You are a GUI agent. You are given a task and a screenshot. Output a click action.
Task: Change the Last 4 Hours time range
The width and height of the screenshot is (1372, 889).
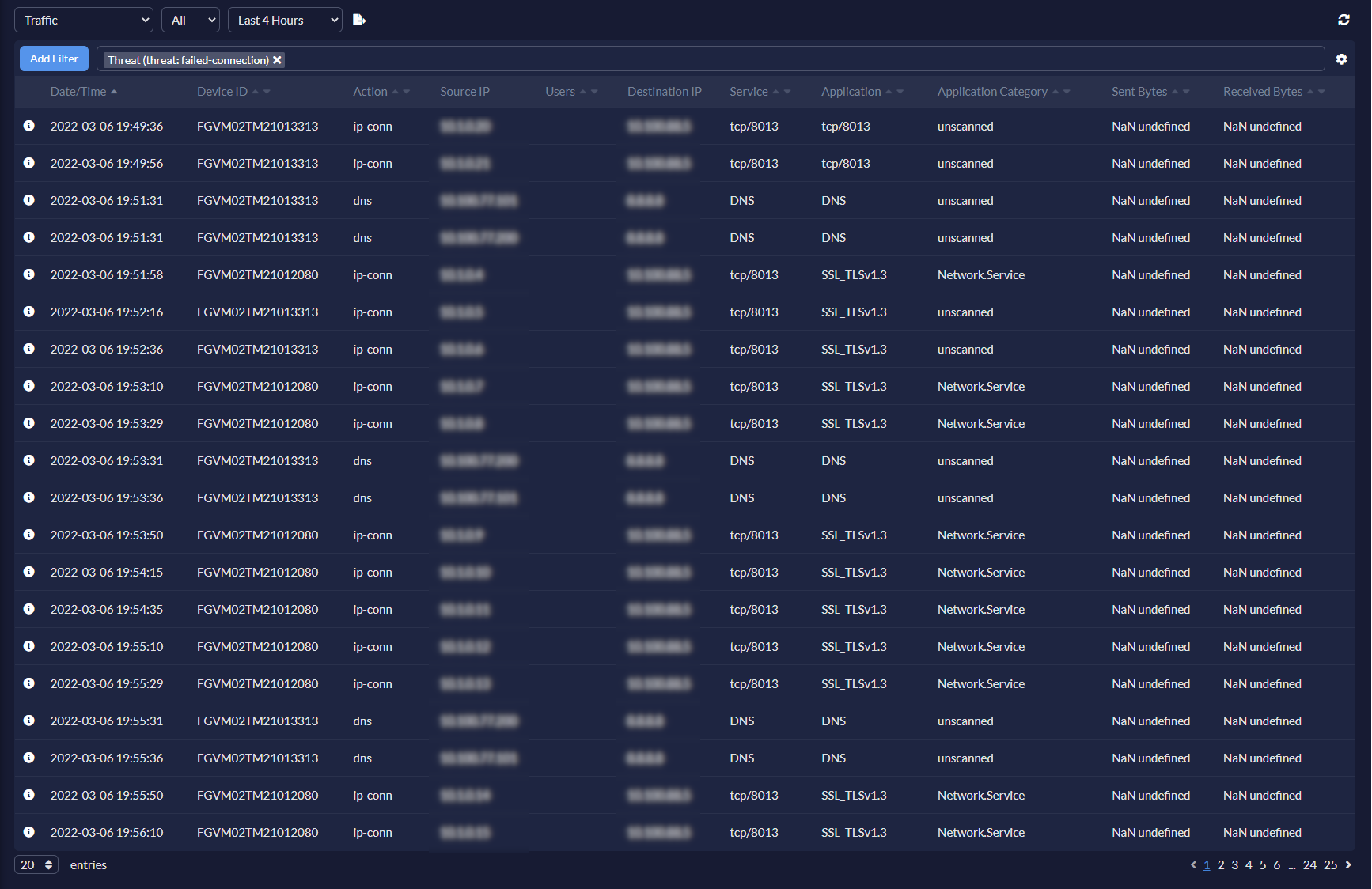[284, 19]
